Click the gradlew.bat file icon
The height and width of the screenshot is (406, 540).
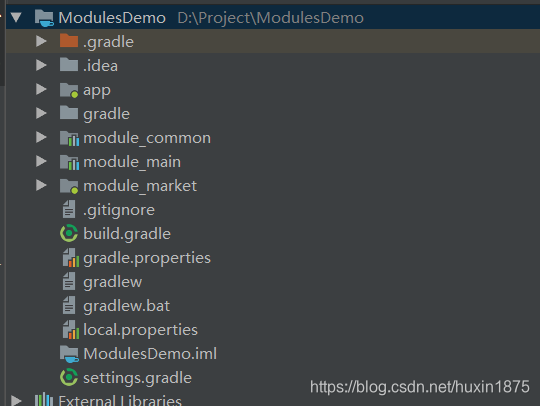(69, 305)
